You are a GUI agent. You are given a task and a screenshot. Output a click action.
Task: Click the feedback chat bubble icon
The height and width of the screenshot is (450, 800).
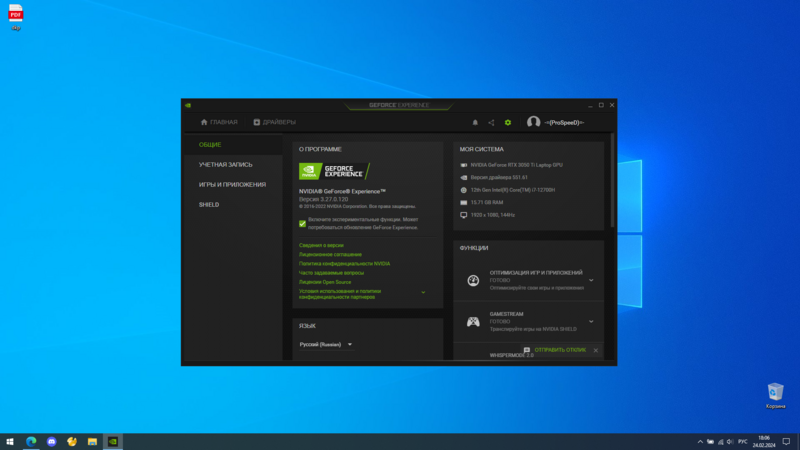[x=527, y=351]
